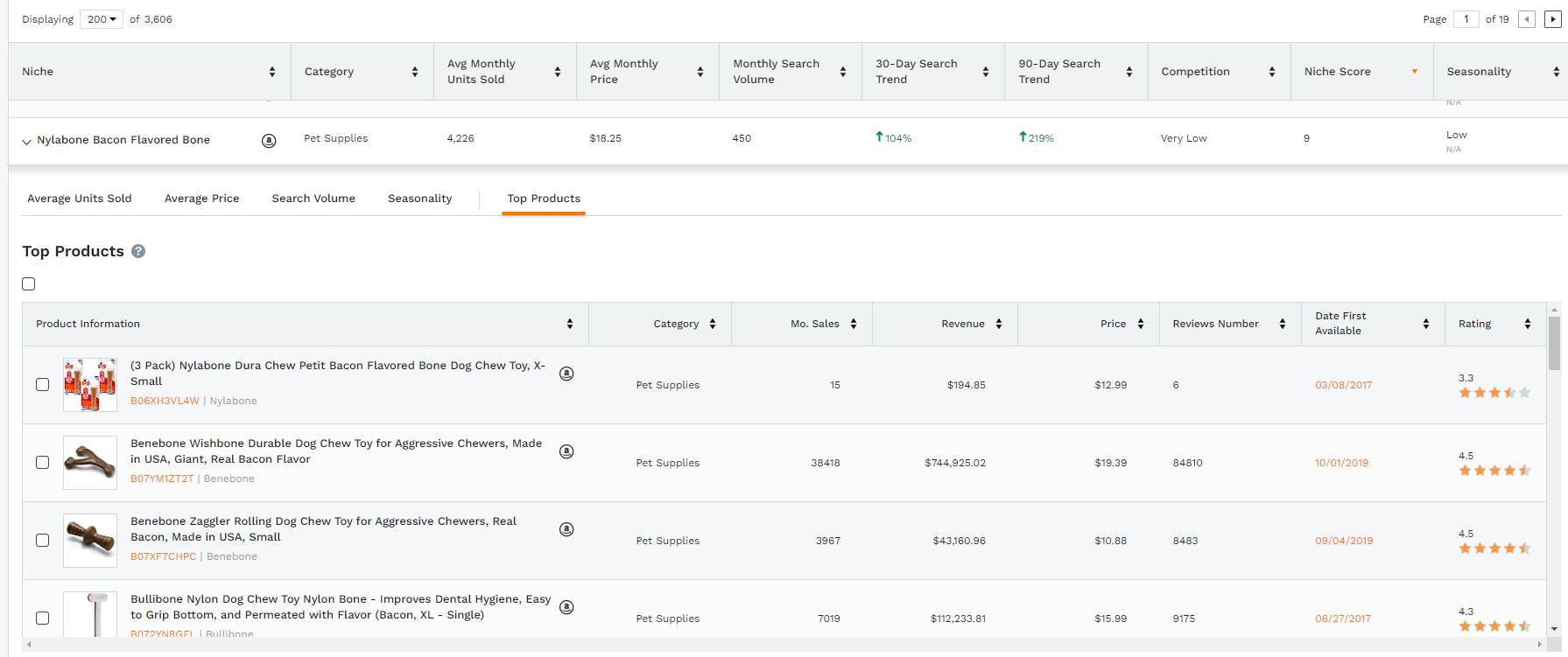The height and width of the screenshot is (657, 1568).
Task: Open the Average Units Sold tab
Action: coord(80,199)
